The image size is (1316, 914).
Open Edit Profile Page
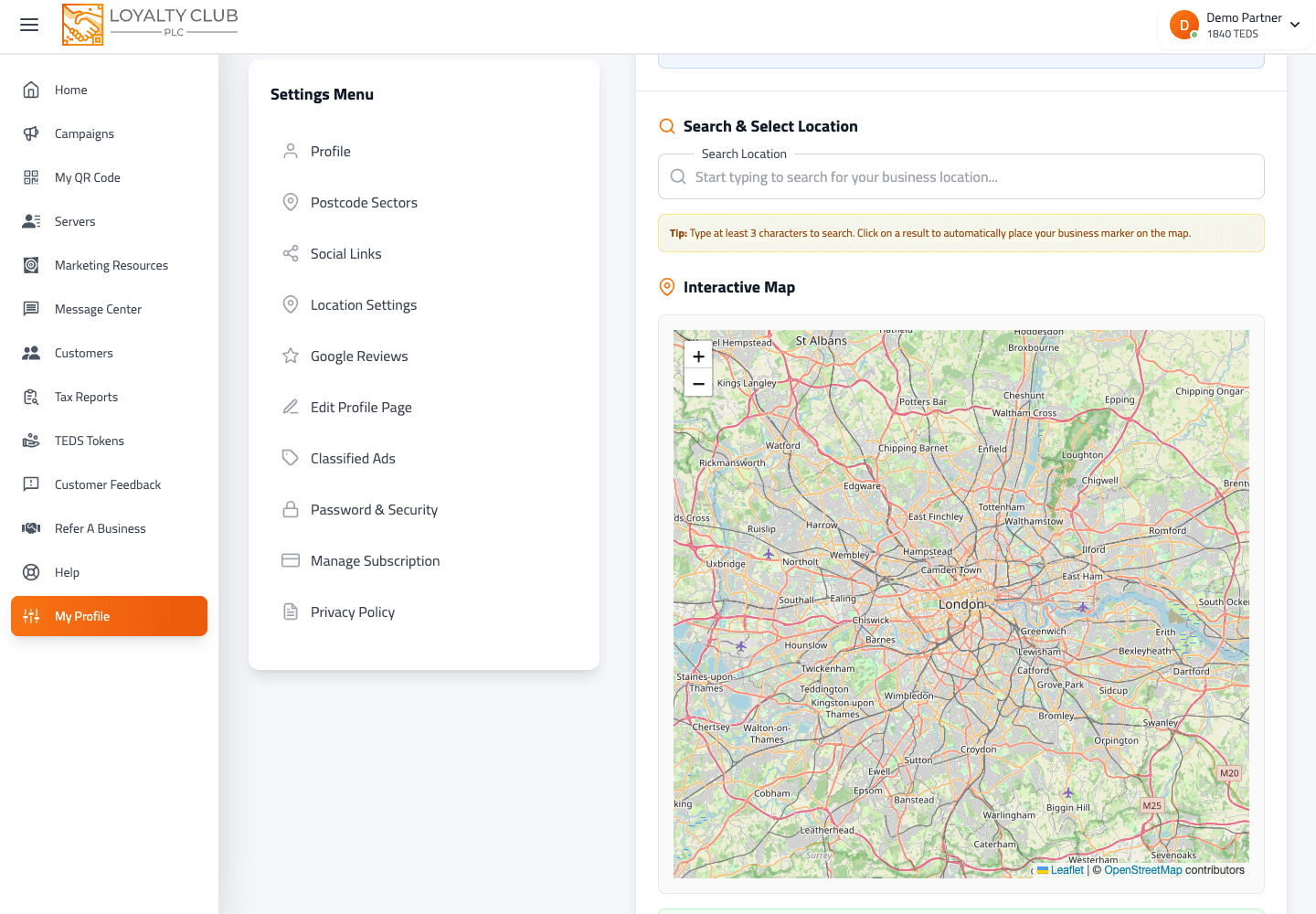(424, 408)
